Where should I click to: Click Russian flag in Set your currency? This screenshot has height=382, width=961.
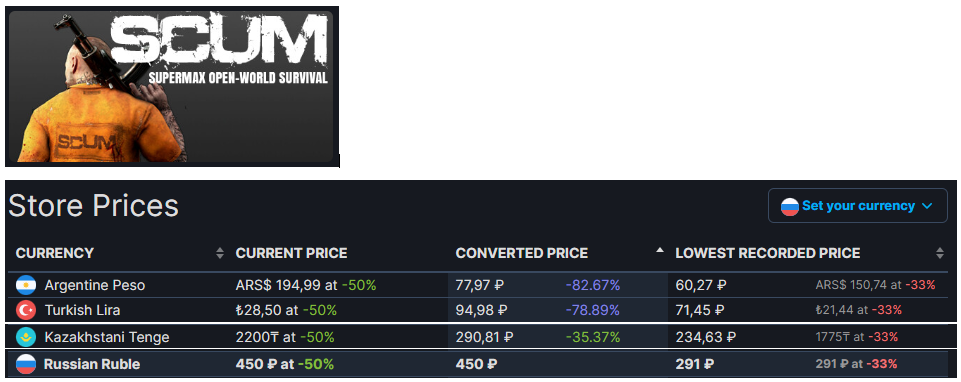[x=789, y=206]
